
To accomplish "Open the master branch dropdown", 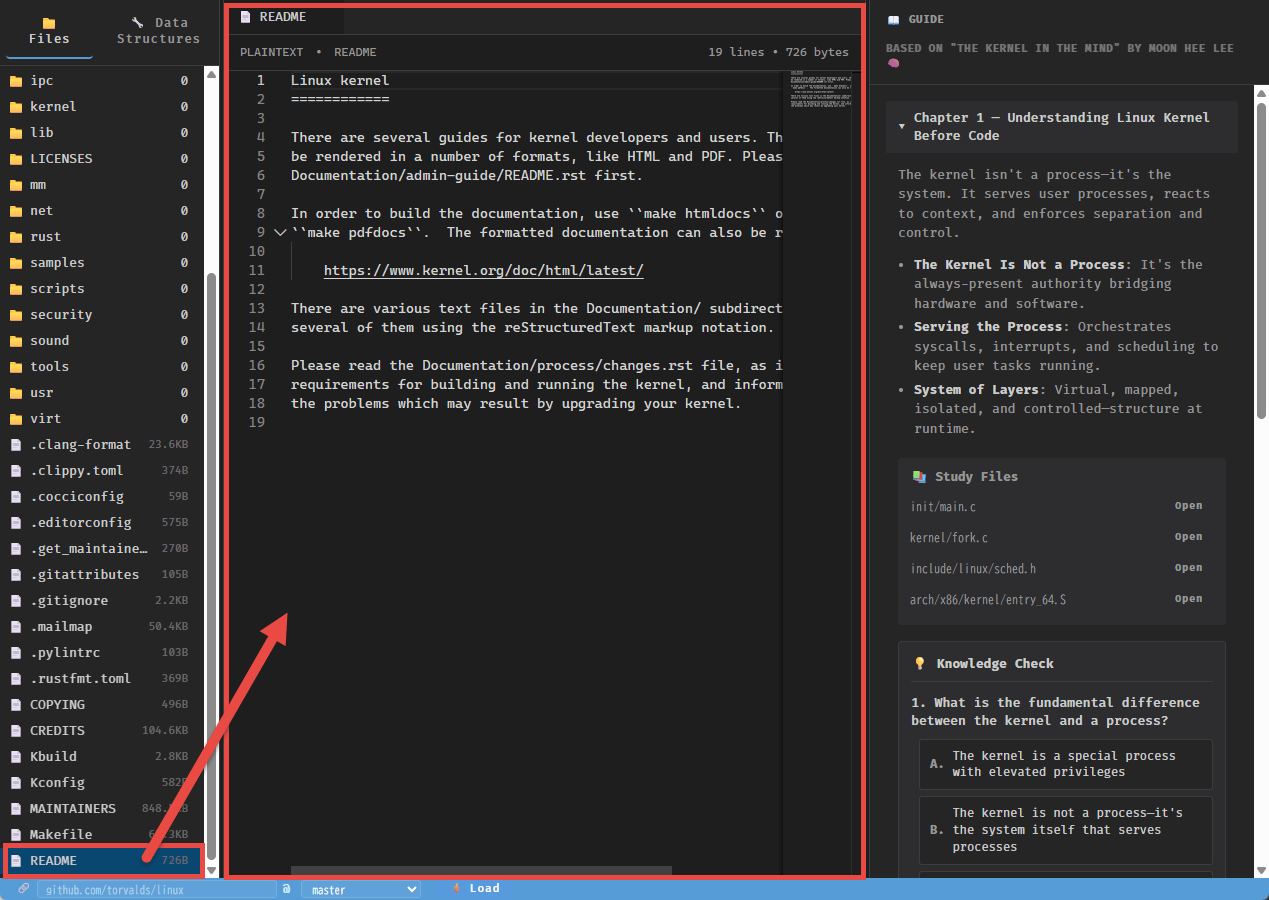I will pyautogui.click(x=361, y=889).
